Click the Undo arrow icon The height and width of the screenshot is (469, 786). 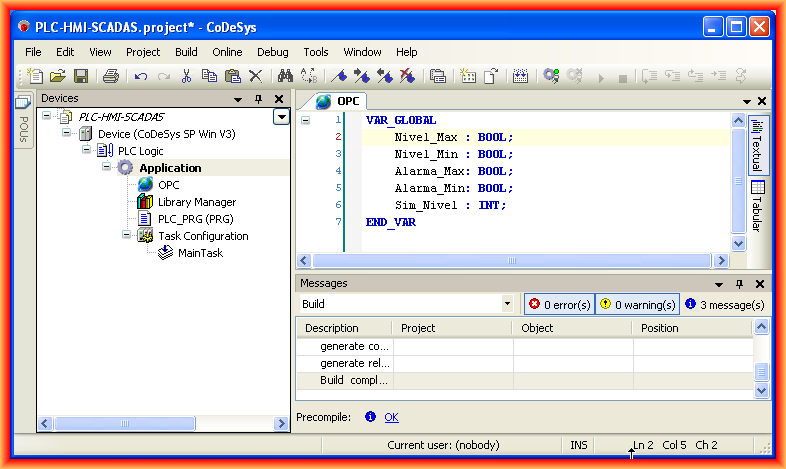pos(141,76)
